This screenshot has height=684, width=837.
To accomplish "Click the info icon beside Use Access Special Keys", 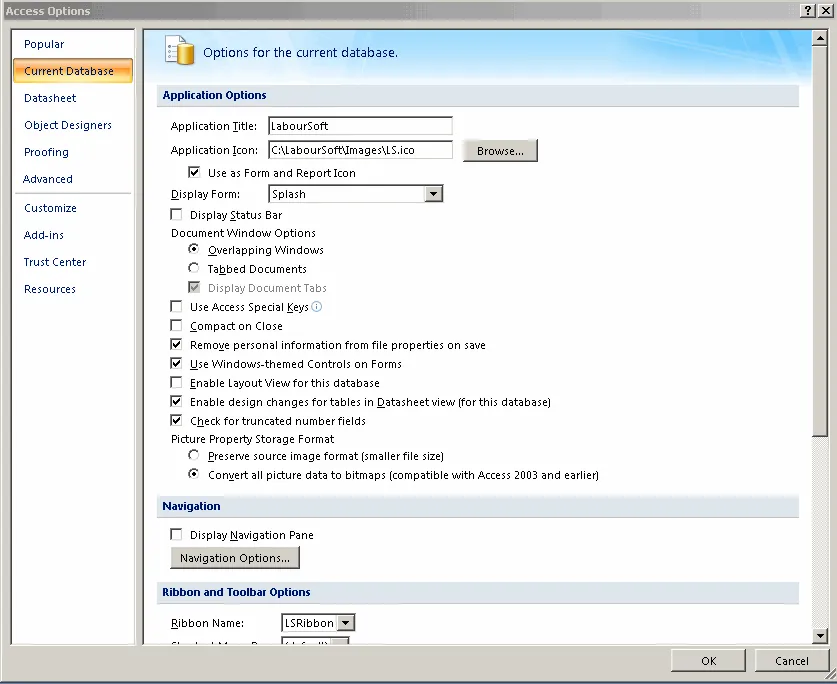I will coord(316,307).
